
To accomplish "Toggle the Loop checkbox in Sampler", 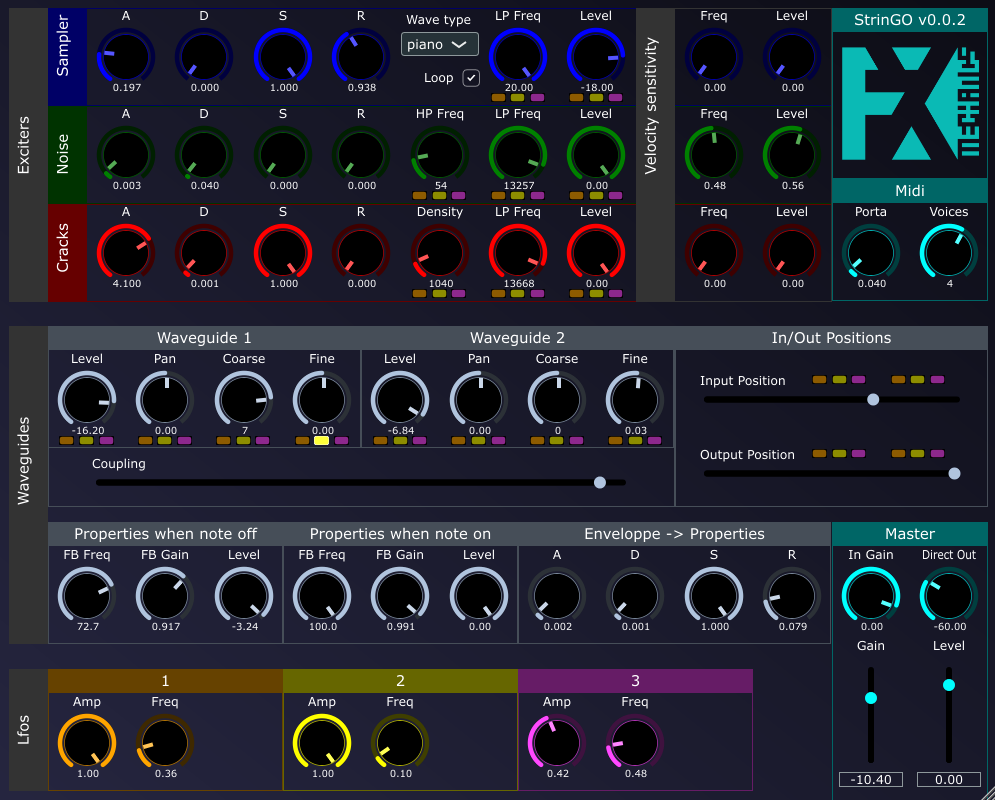I will (x=470, y=78).
